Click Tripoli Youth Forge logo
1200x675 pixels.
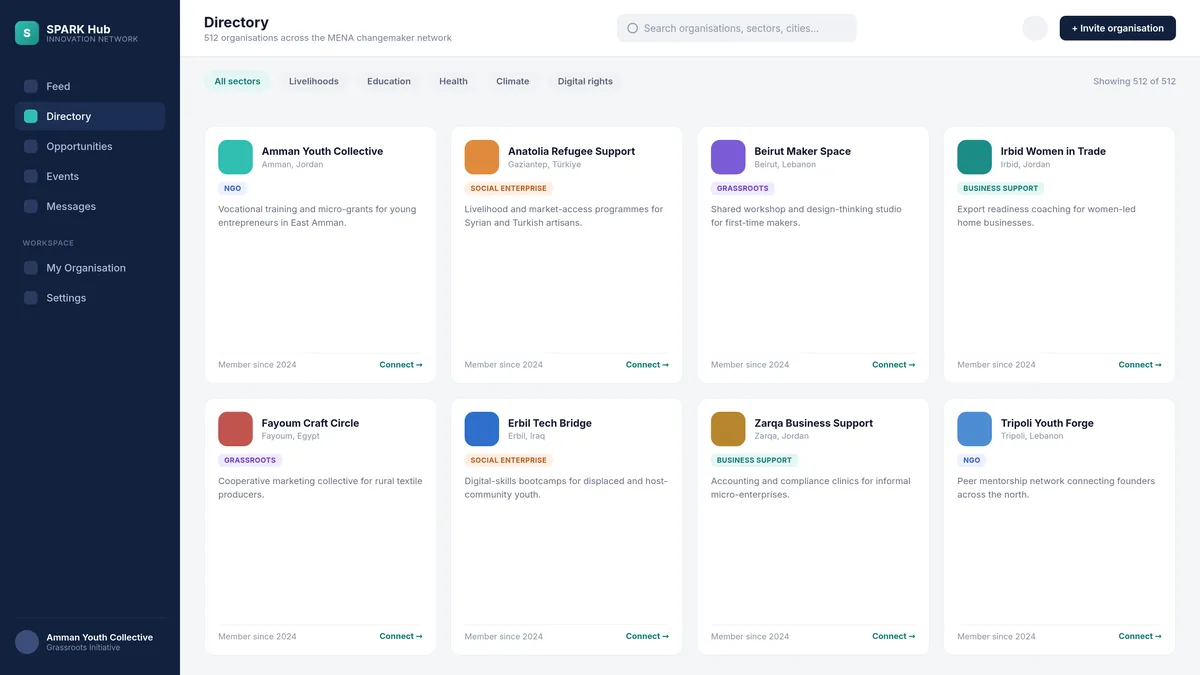click(x=975, y=429)
